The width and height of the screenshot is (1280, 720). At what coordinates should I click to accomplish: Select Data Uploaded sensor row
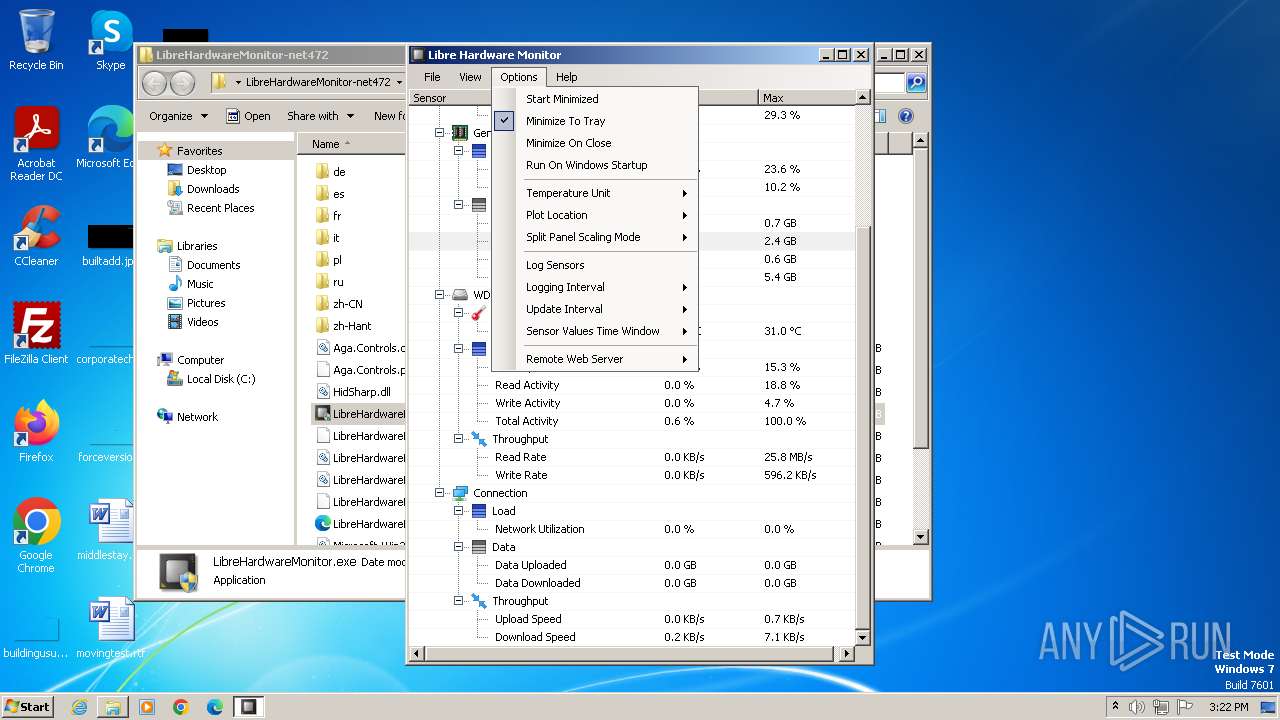633,565
